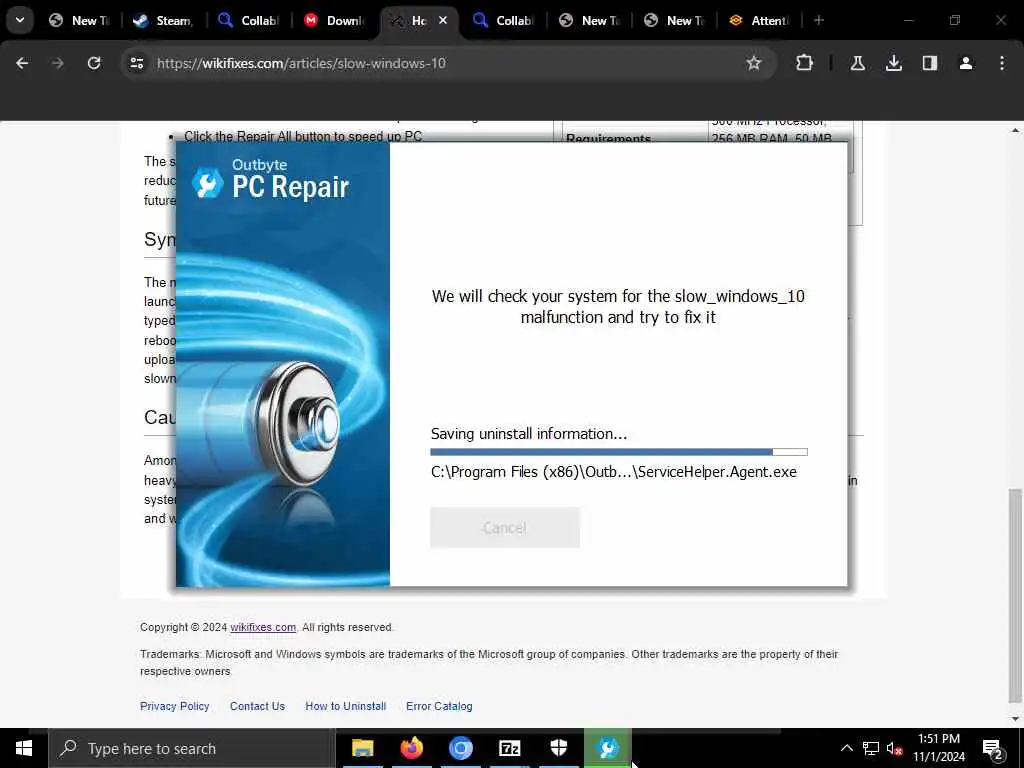Click the installer progress bar
This screenshot has width=1024, height=768.
(619, 452)
